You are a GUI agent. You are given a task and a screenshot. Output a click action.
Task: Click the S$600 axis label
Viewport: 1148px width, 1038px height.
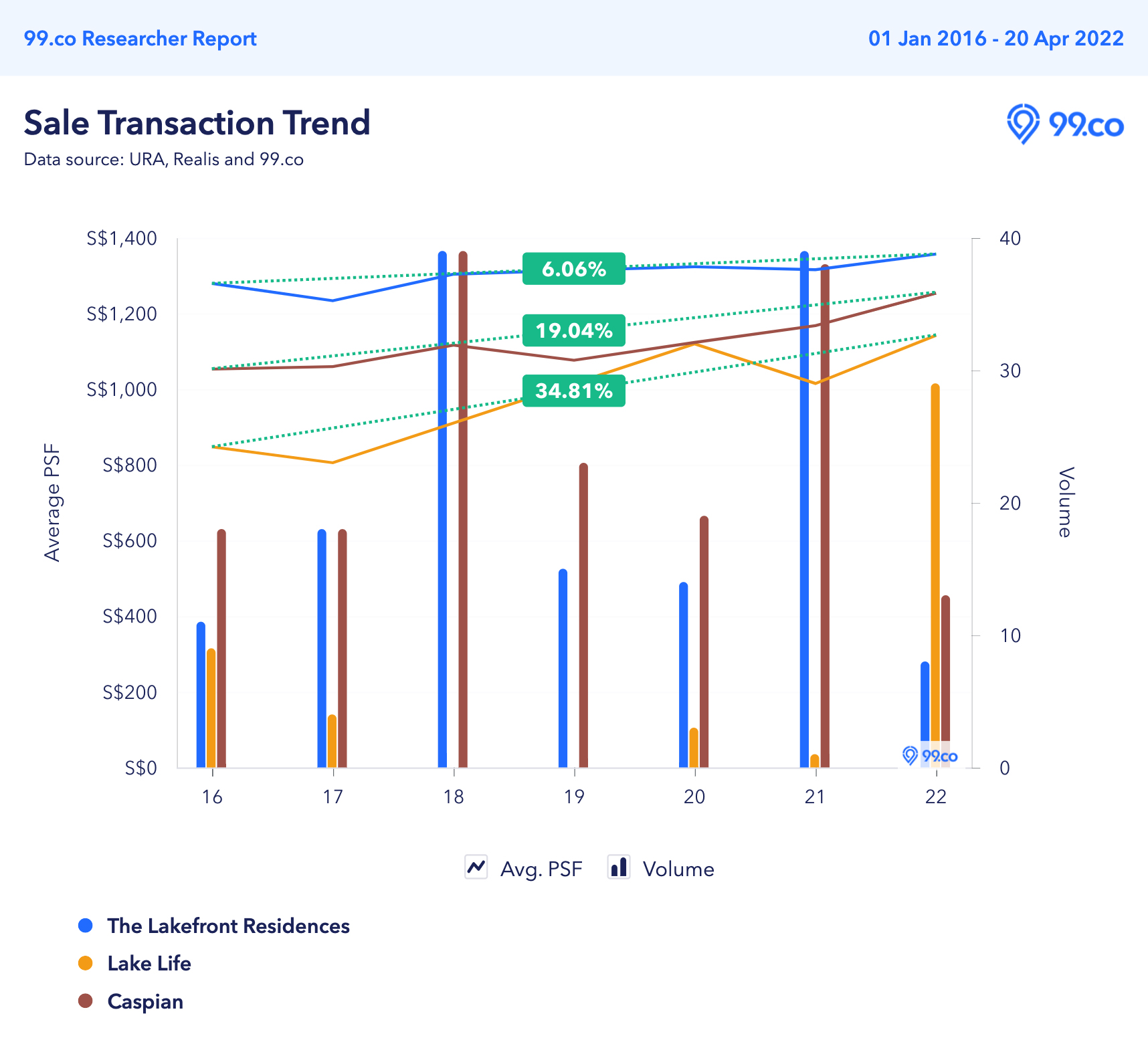(x=130, y=540)
